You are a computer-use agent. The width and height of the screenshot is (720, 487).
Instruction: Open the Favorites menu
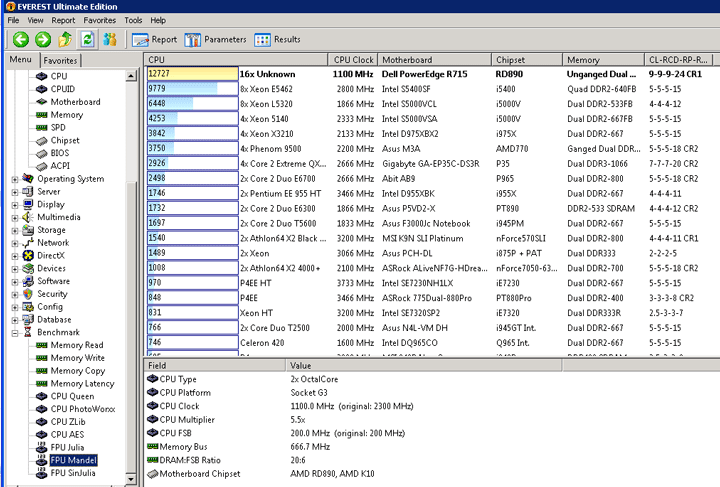[100, 20]
